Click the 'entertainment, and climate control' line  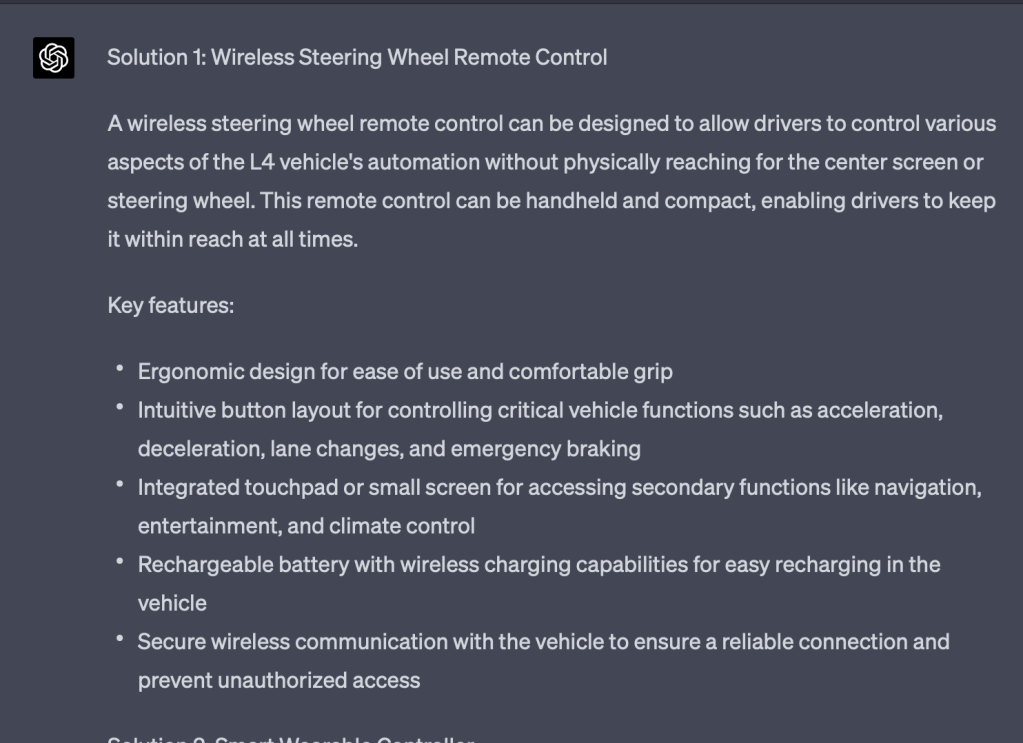[x=306, y=526]
